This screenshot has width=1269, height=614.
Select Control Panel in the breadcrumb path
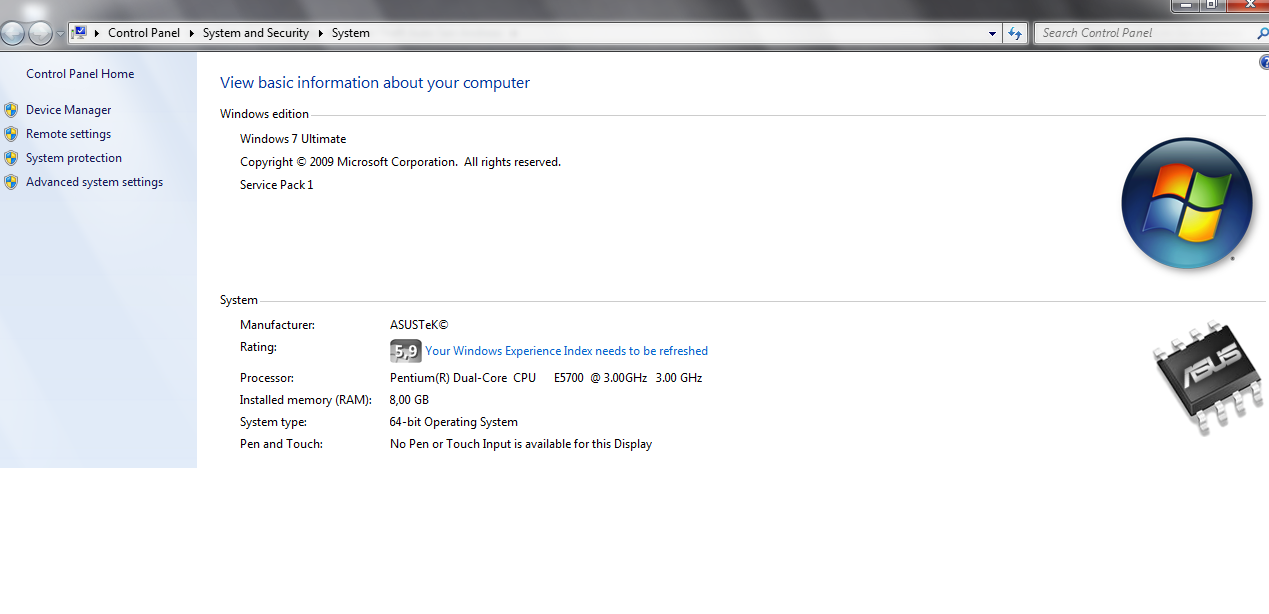pos(144,33)
